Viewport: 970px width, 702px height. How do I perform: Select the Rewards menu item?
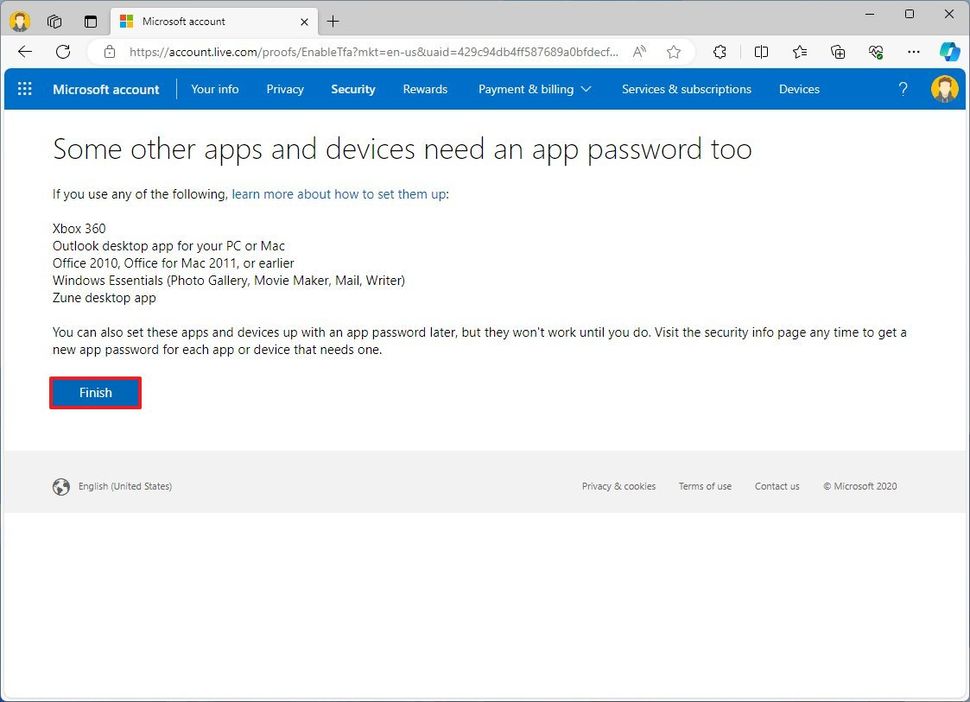[x=424, y=89]
